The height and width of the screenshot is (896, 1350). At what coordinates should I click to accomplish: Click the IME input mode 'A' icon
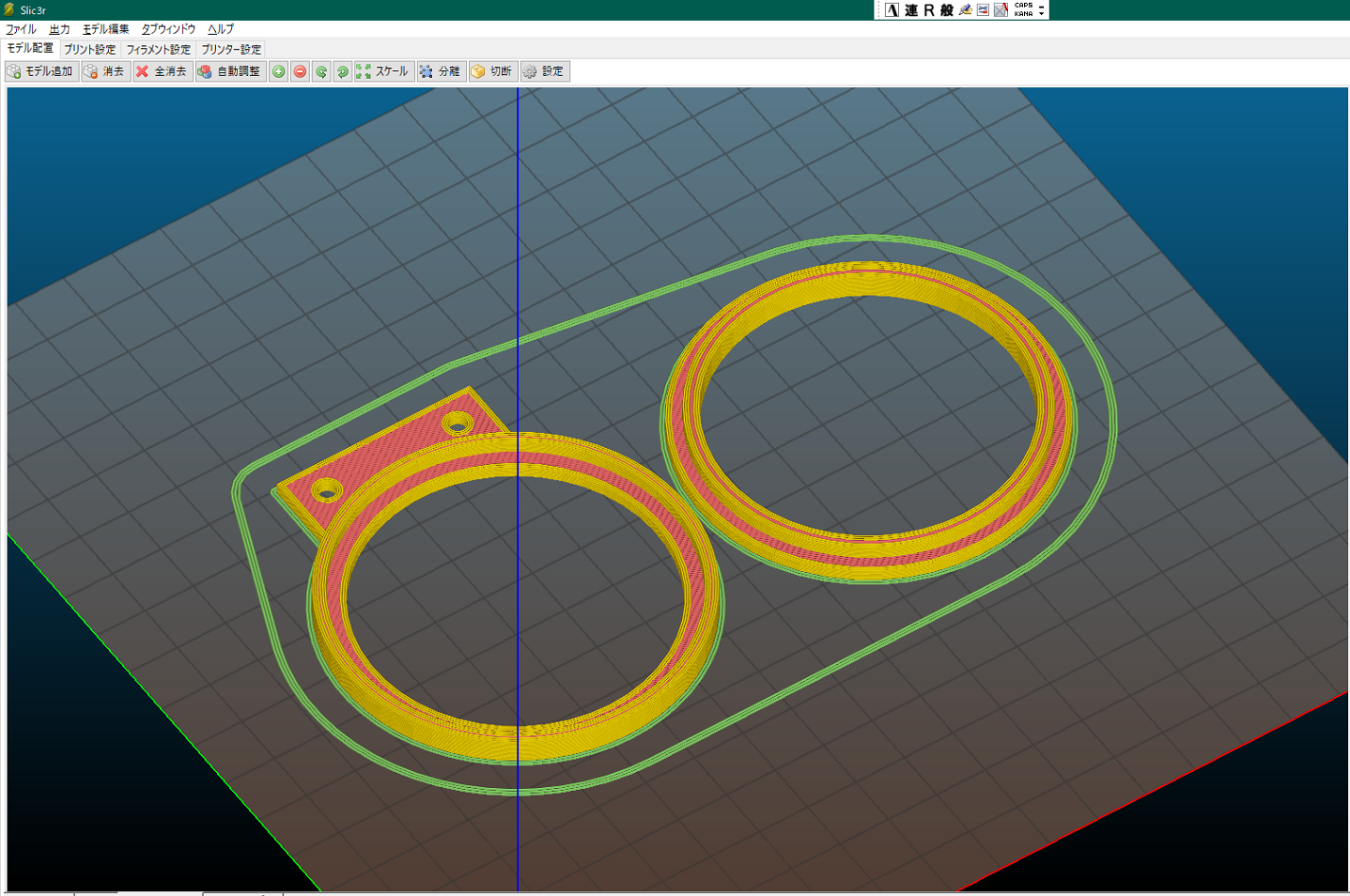coord(892,10)
